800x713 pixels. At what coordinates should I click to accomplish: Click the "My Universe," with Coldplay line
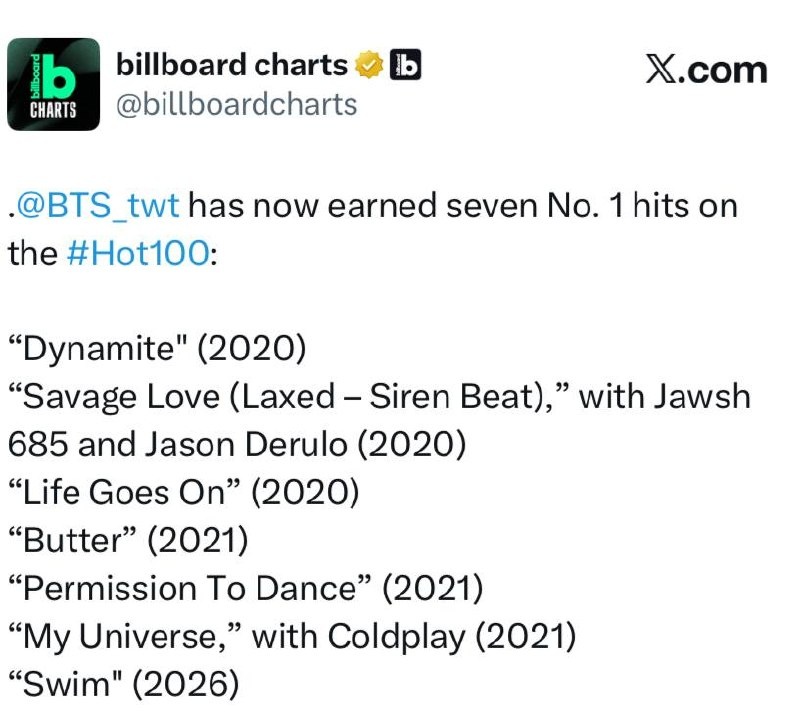point(292,637)
